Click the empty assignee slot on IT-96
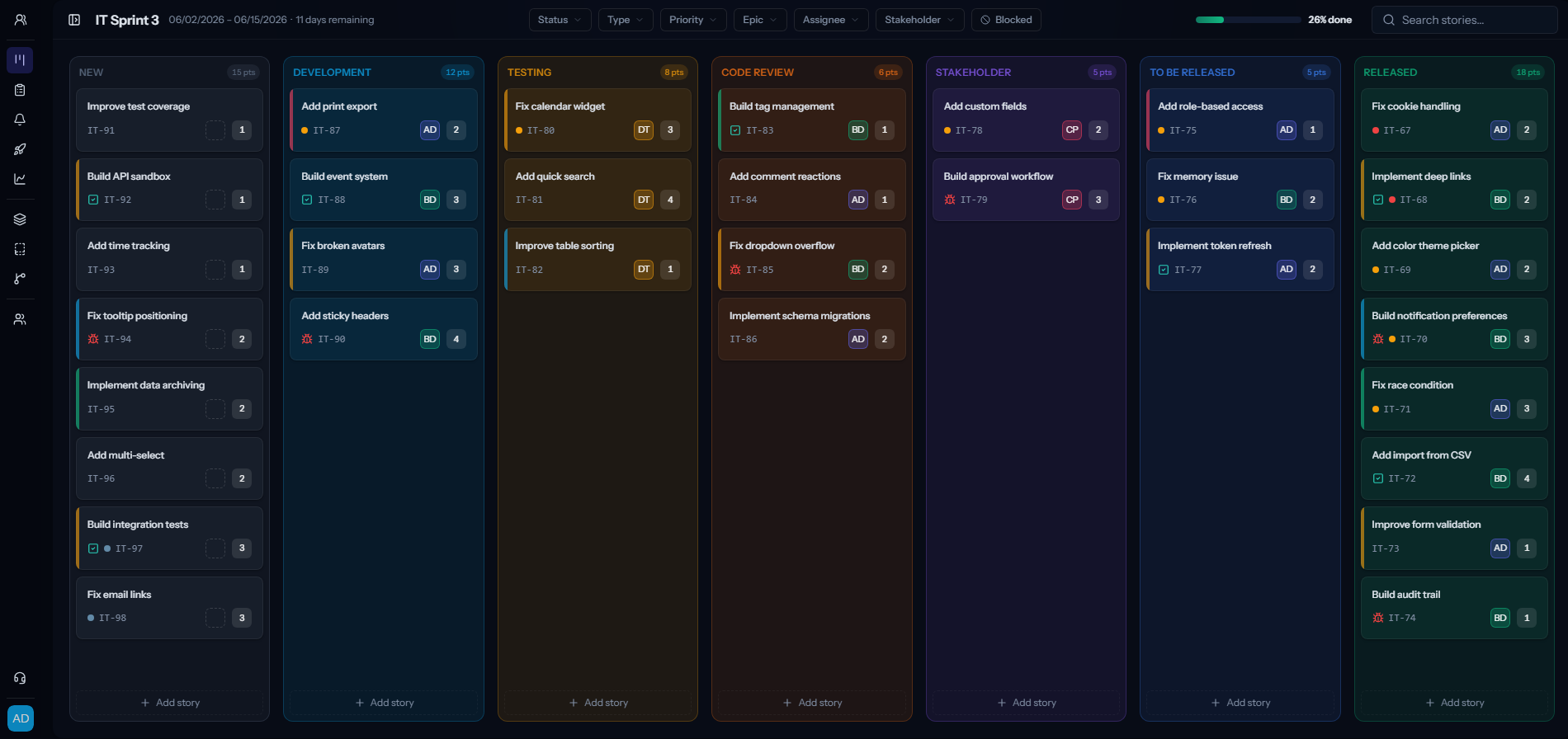This screenshot has width=1568, height=739. pyautogui.click(x=215, y=478)
